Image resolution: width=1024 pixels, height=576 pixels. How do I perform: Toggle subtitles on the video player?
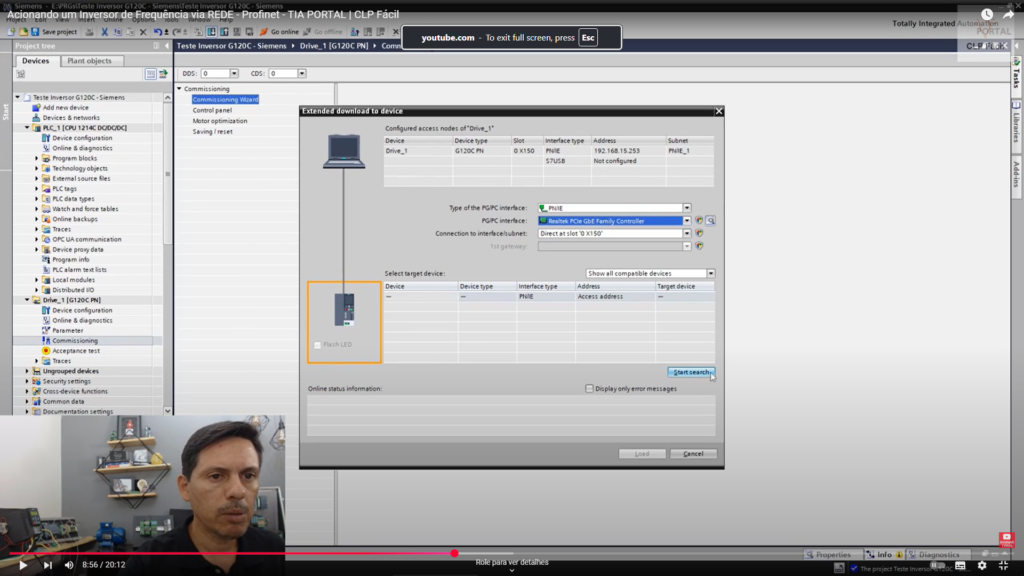pyautogui.click(x=960, y=566)
